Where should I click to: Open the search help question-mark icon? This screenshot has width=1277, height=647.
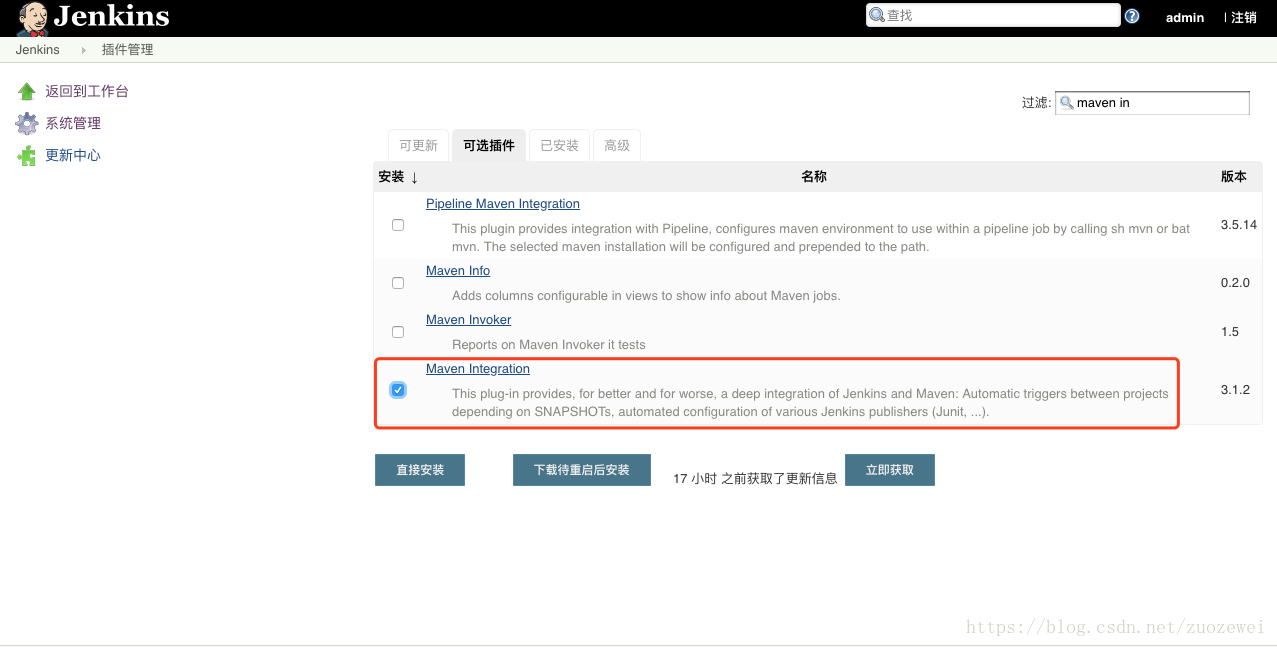coord(1132,16)
